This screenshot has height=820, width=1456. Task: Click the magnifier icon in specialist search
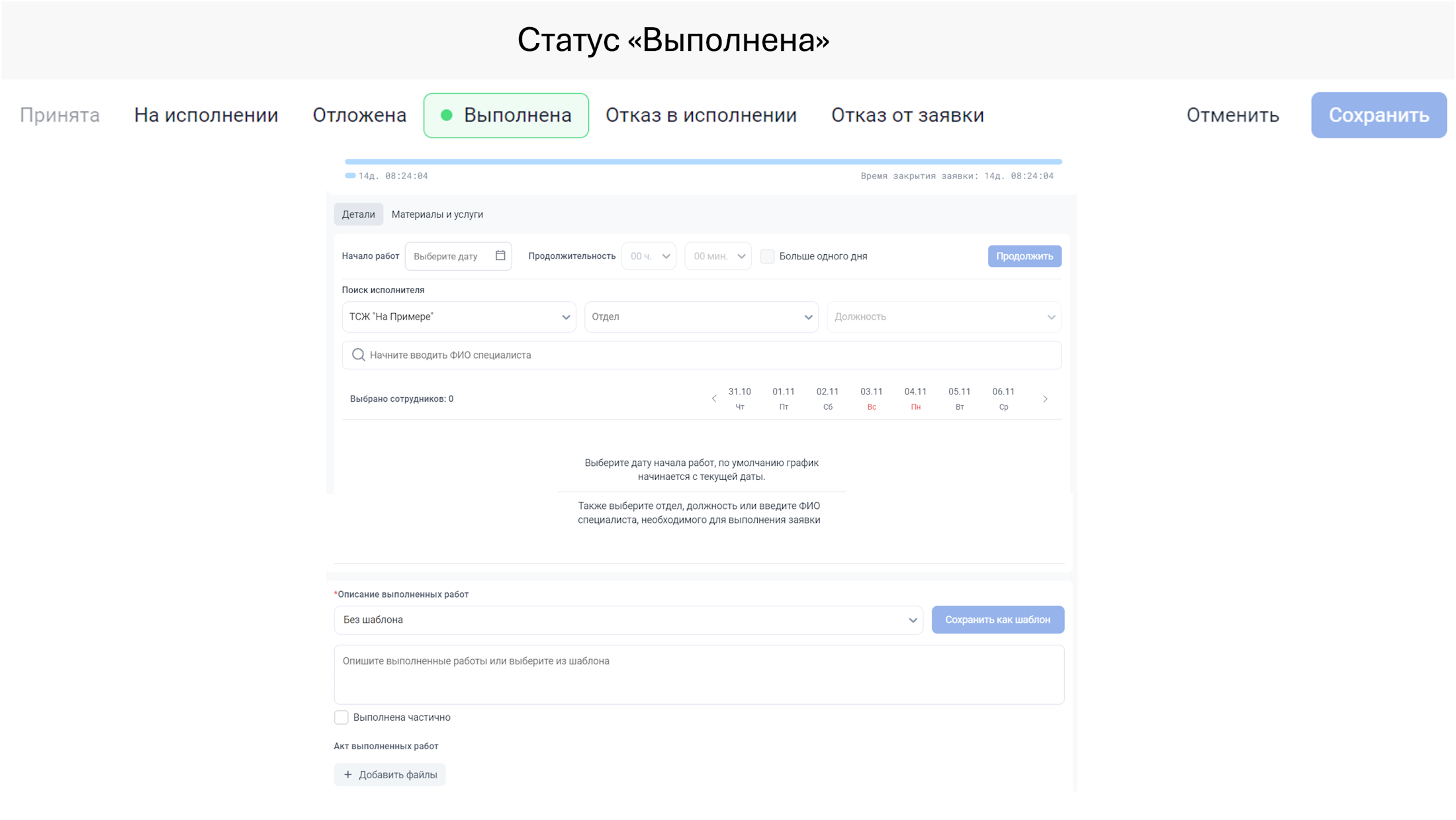358,355
